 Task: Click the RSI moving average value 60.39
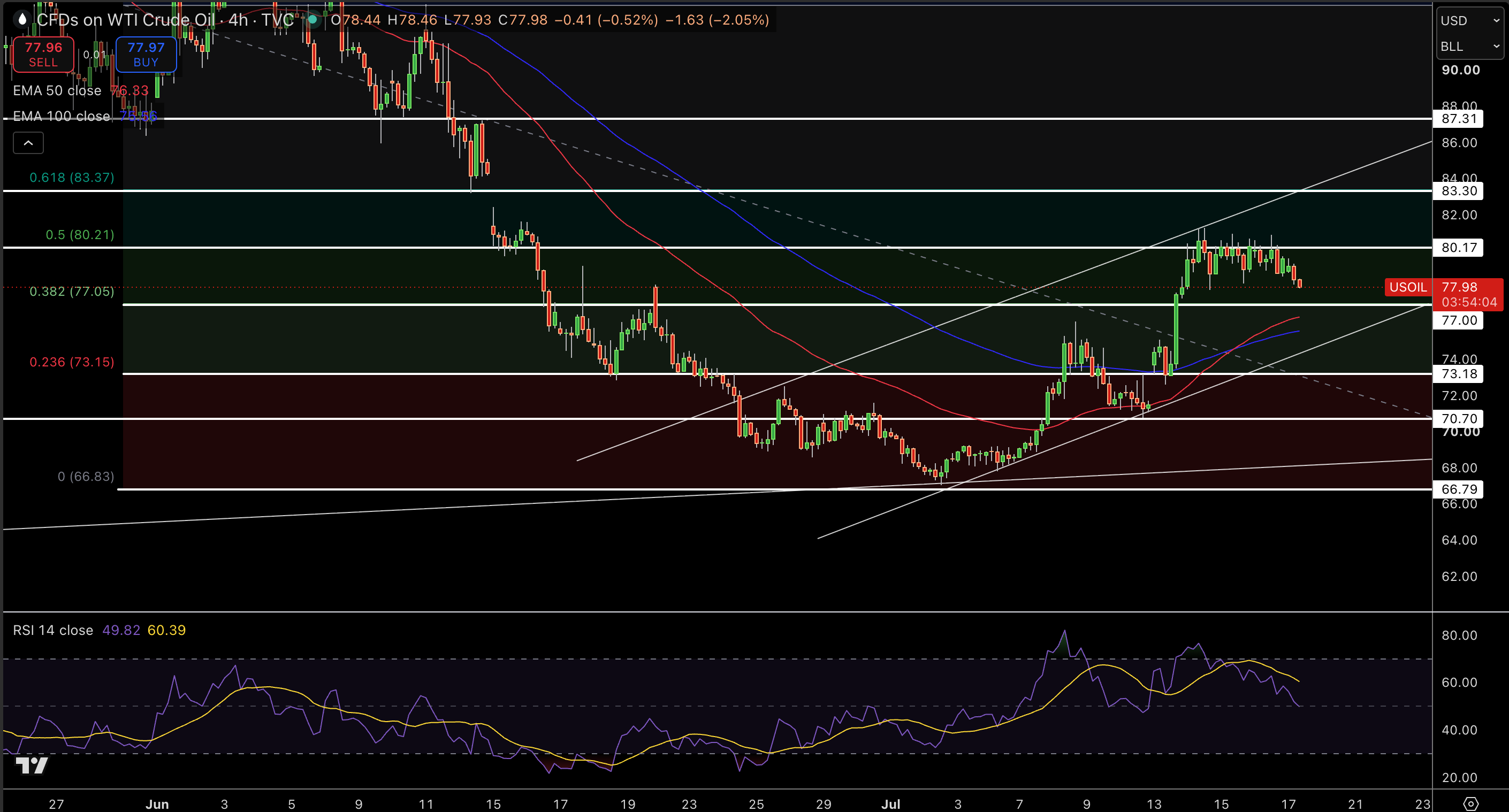point(166,630)
